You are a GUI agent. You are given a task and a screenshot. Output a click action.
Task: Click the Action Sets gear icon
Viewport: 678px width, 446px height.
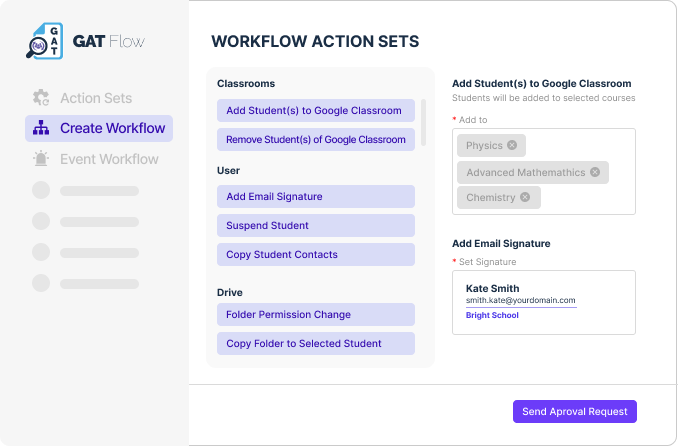(x=41, y=98)
